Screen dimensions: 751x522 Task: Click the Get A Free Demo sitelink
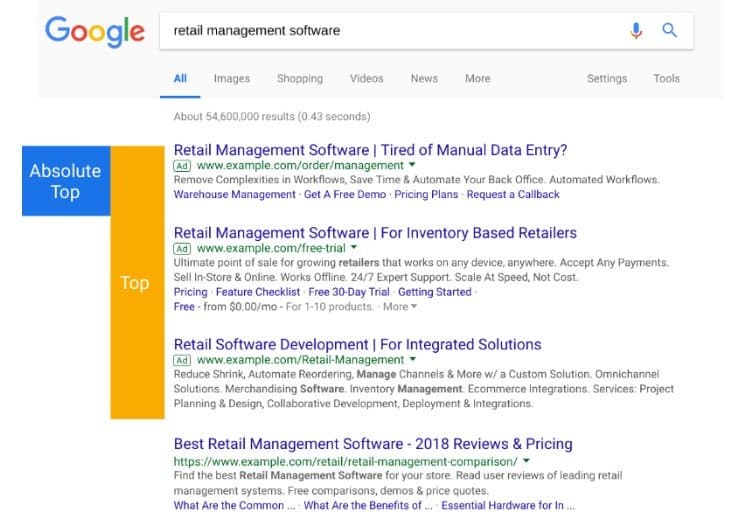click(x=345, y=194)
